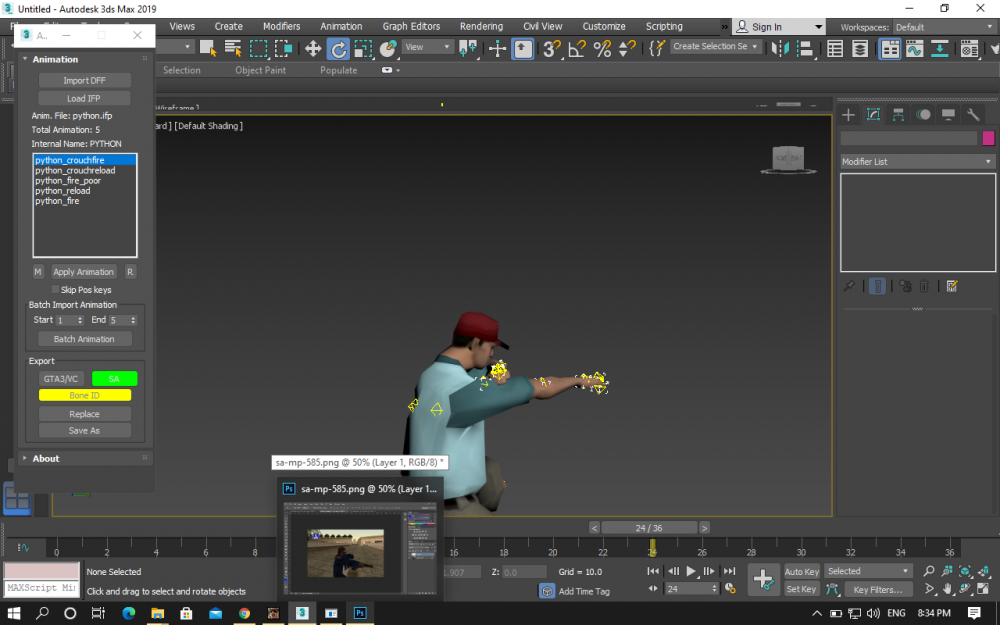The image size is (1000, 625).
Task: Open the Scripting menu
Action: pos(664,26)
